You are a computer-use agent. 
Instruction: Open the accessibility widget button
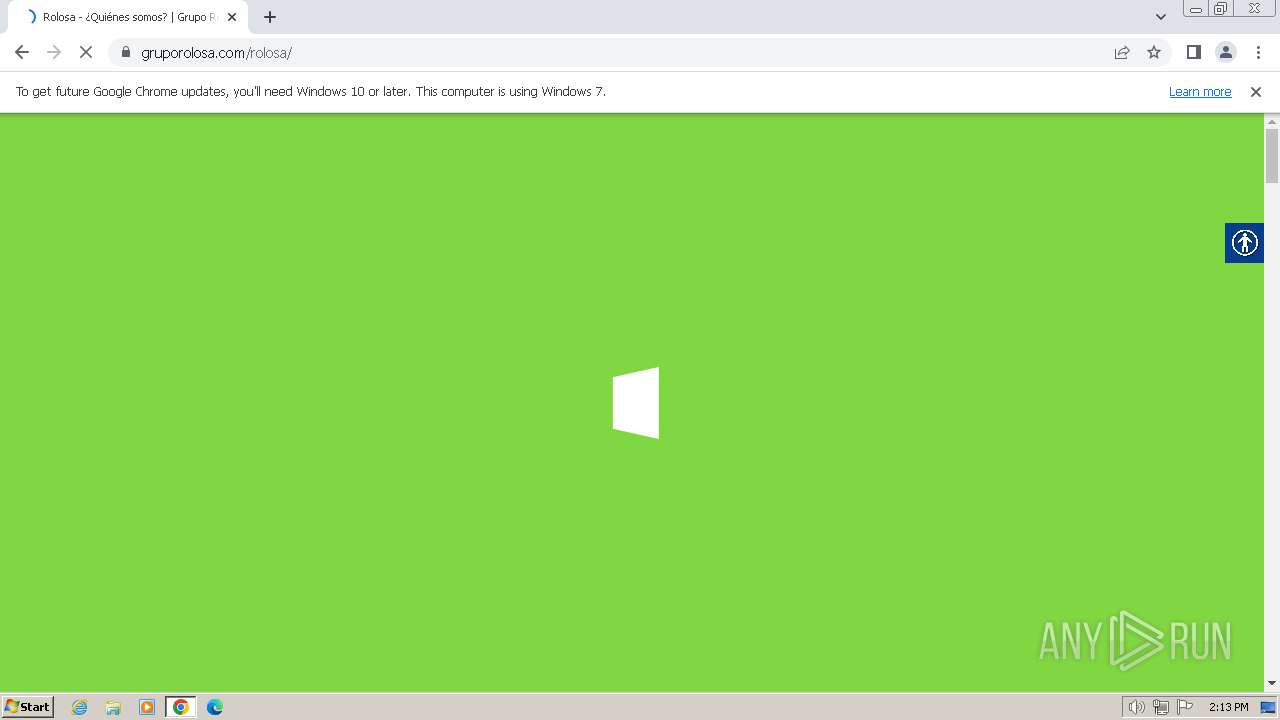coord(1244,243)
